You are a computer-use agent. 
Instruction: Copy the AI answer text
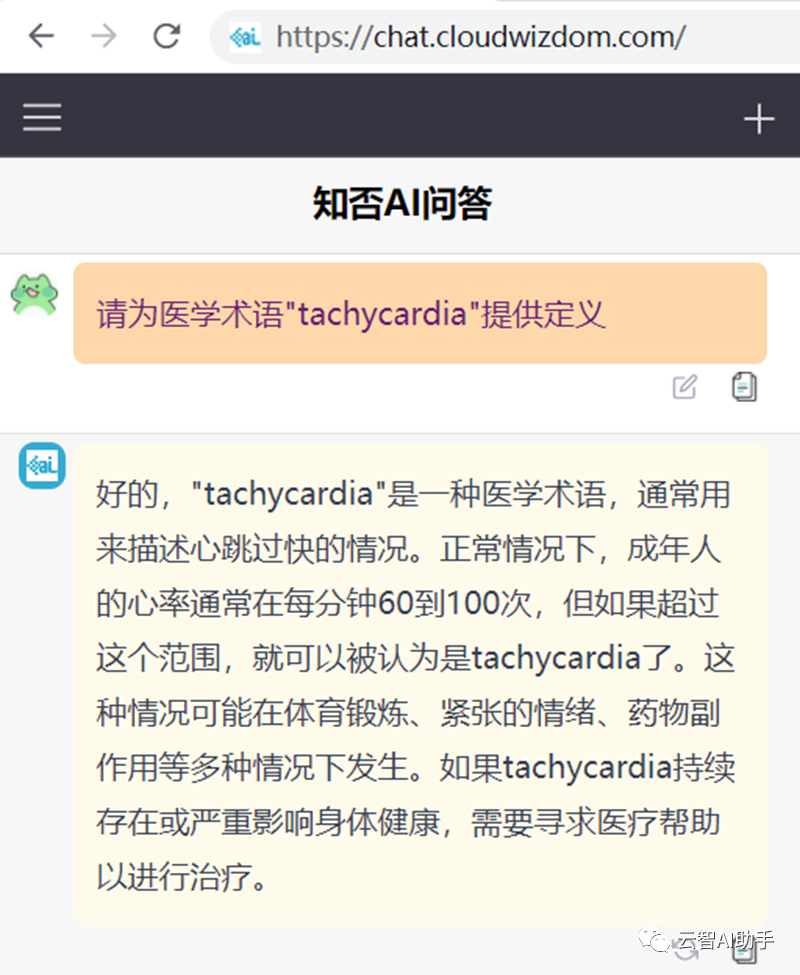(744, 950)
